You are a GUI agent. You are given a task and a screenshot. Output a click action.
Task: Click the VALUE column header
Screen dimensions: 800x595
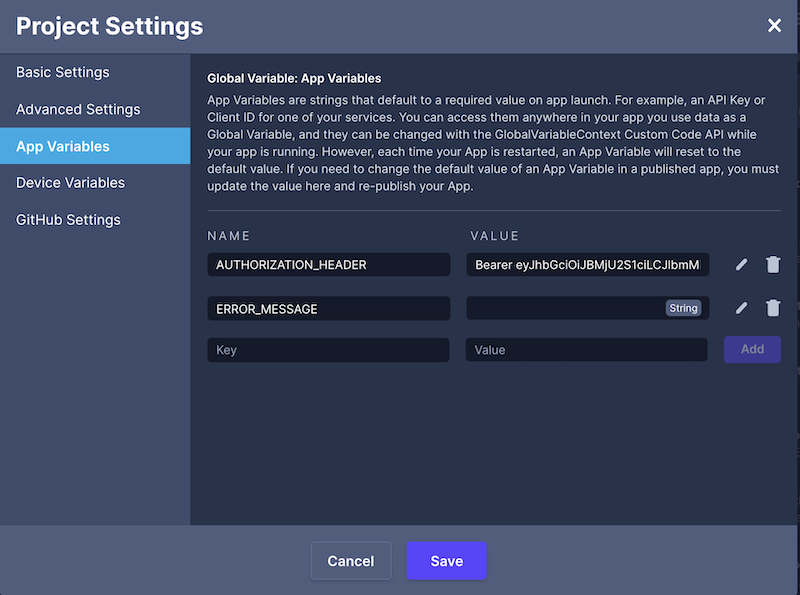(x=494, y=236)
